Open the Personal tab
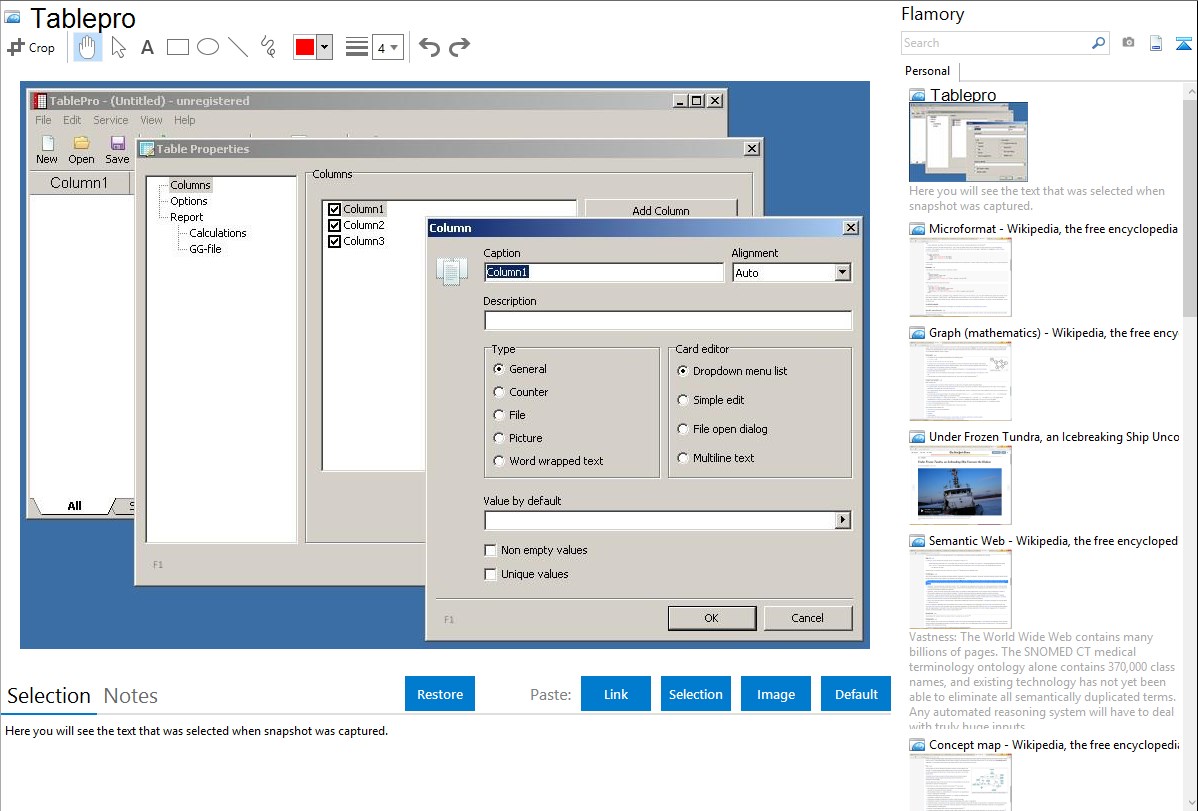Screen dimensions: 1198x811 (927, 71)
